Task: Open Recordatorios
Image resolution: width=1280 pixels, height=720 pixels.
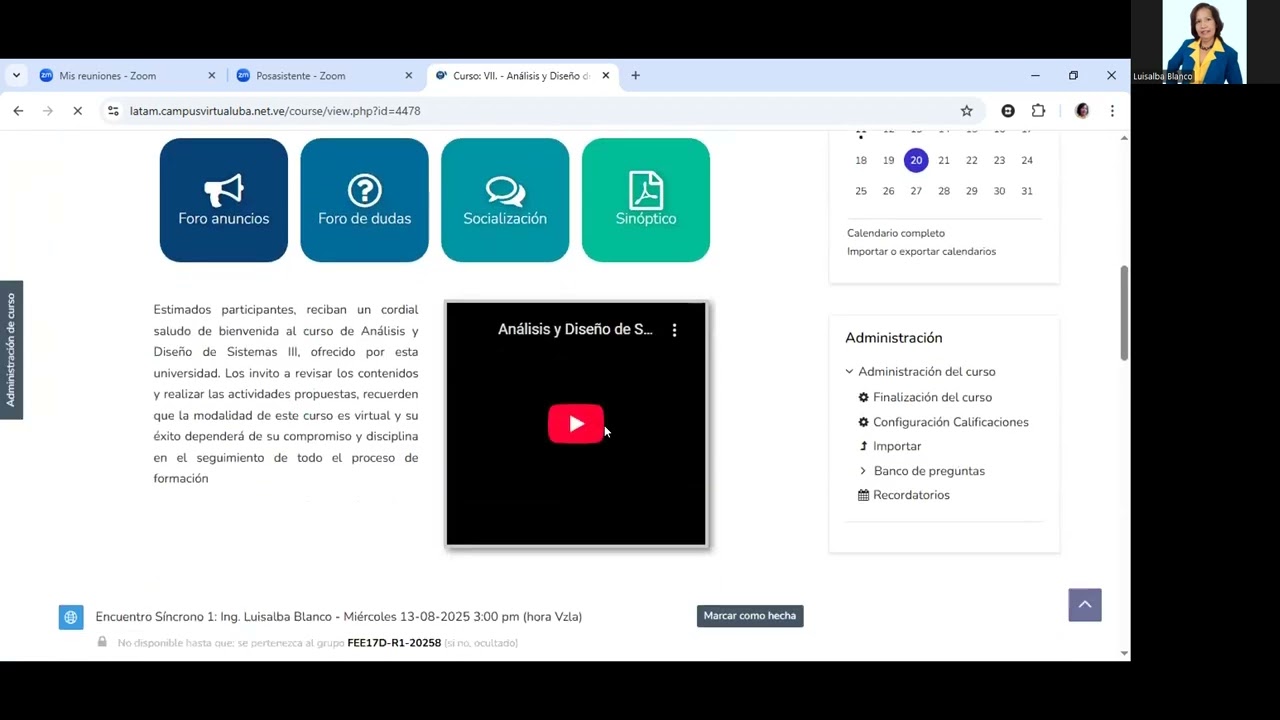Action: coord(911,495)
